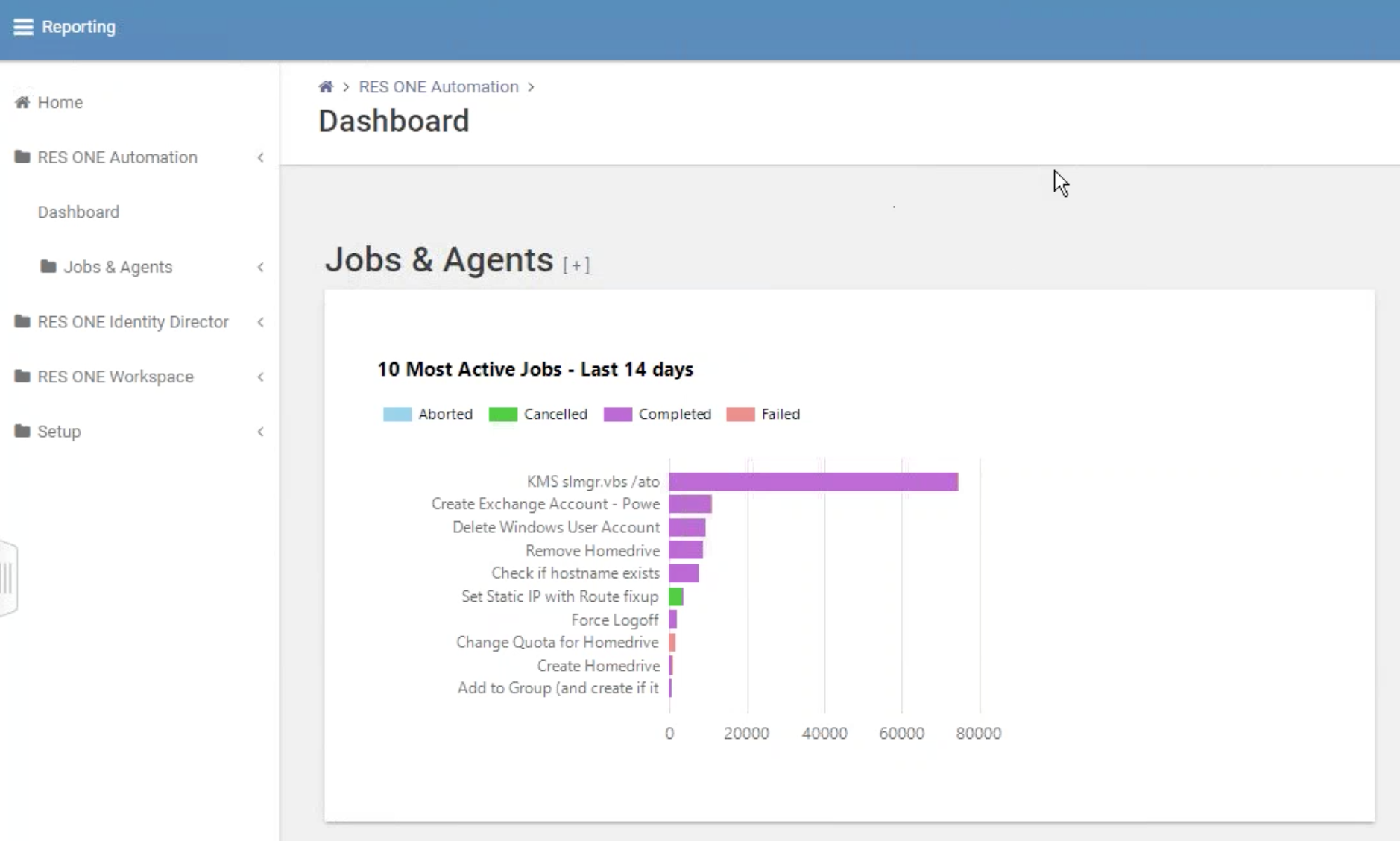Select Dashboard in the sidebar
This screenshot has width=1400, height=841.
(x=78, y=212)
